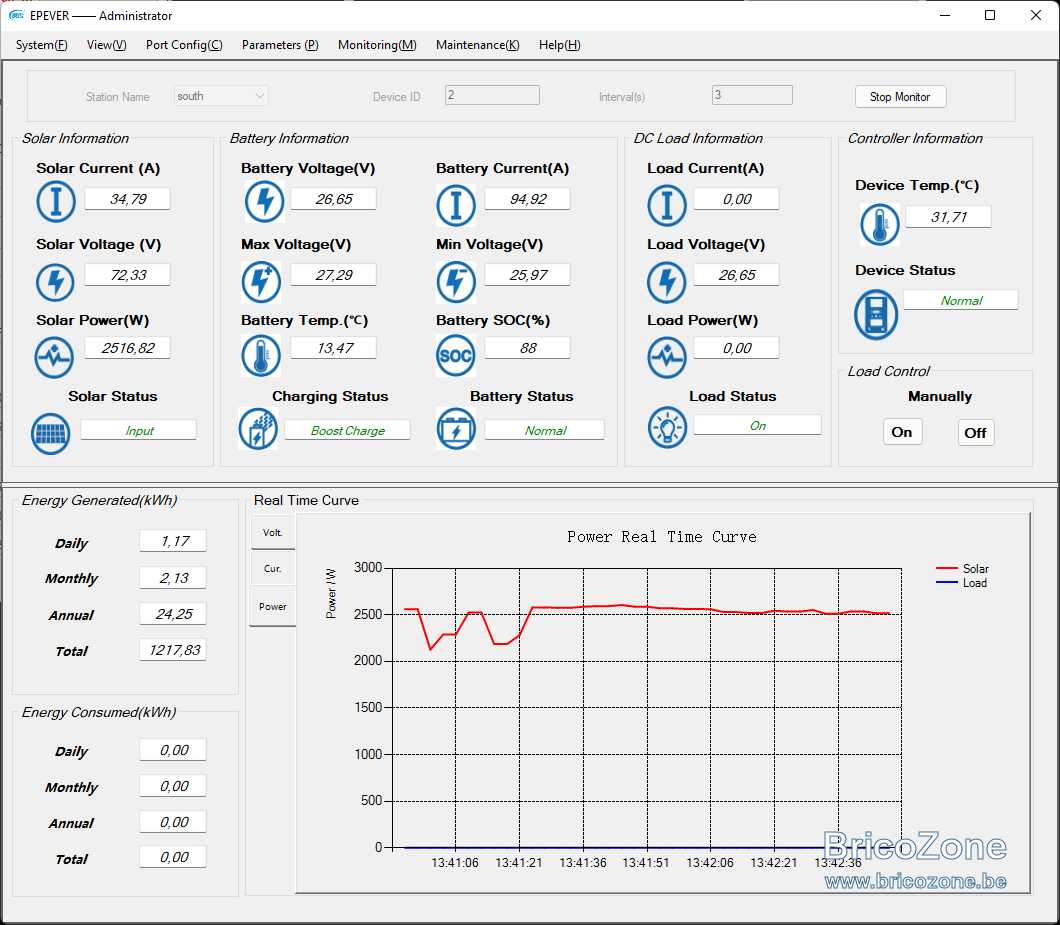Viewport: 1060px width, 925px height.
Task: Show the Cur. real time curve
Action: (272, 569)
